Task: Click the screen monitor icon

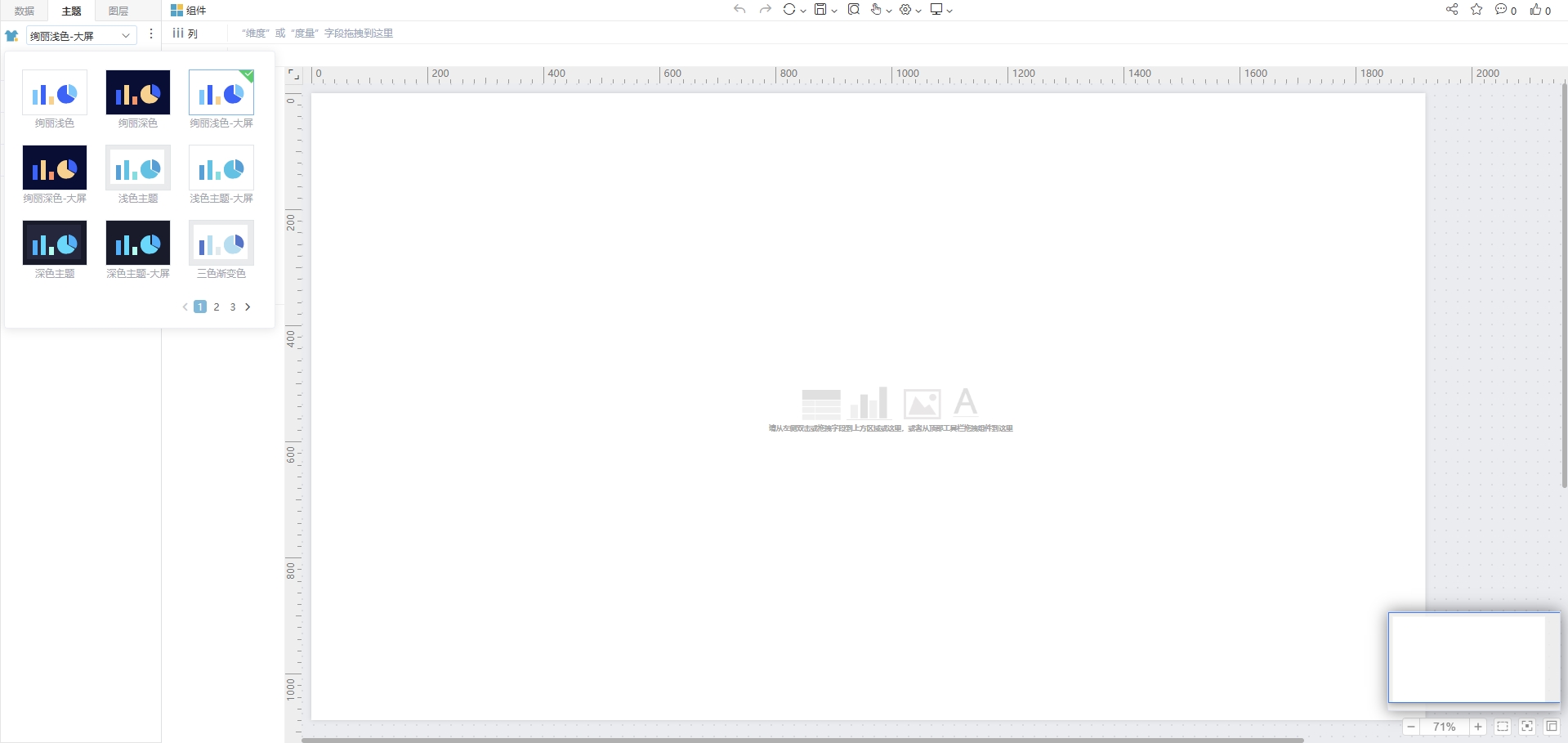Action: tap(936, 9)
